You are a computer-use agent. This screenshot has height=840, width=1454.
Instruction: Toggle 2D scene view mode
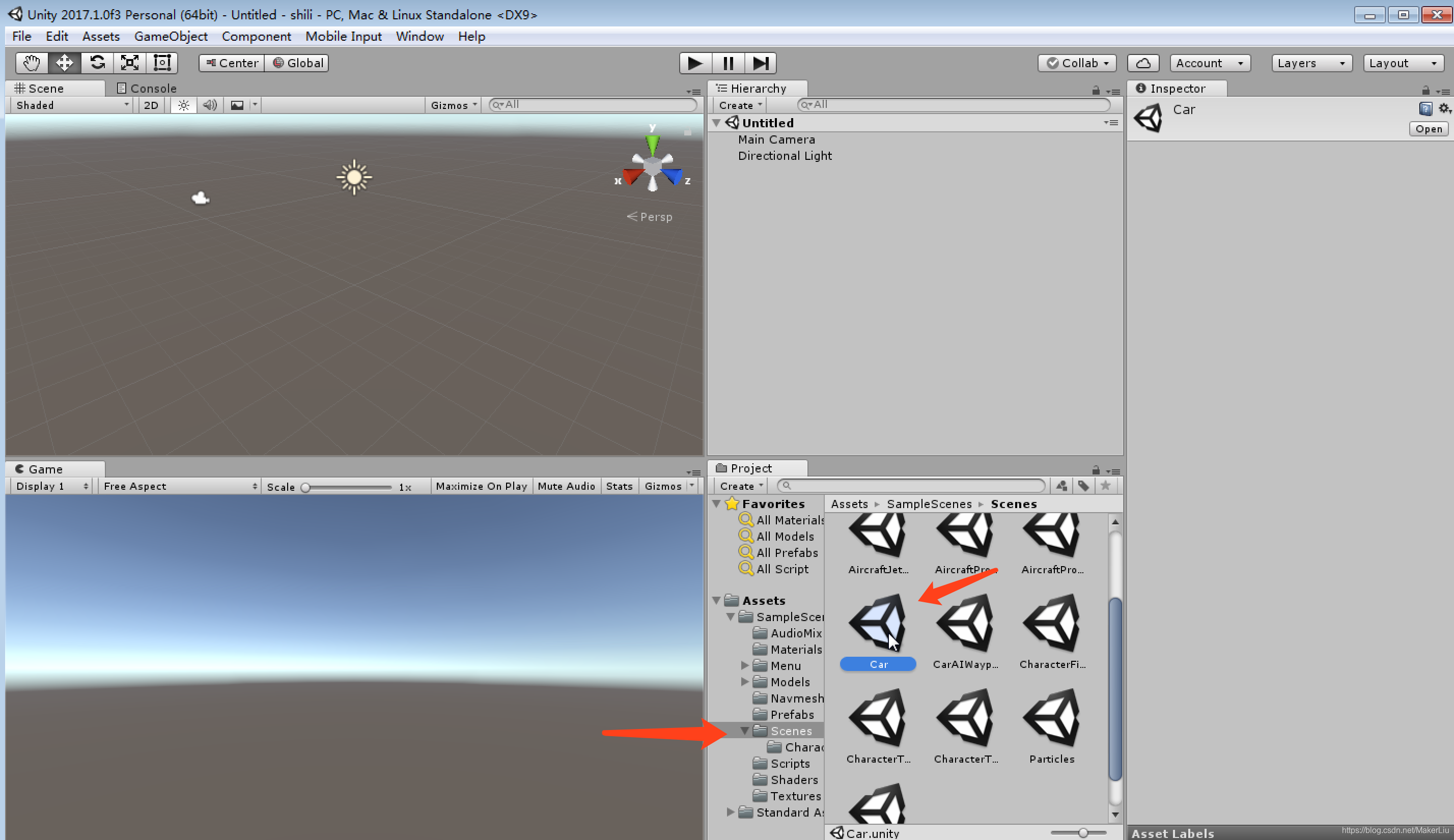point(151,105)
